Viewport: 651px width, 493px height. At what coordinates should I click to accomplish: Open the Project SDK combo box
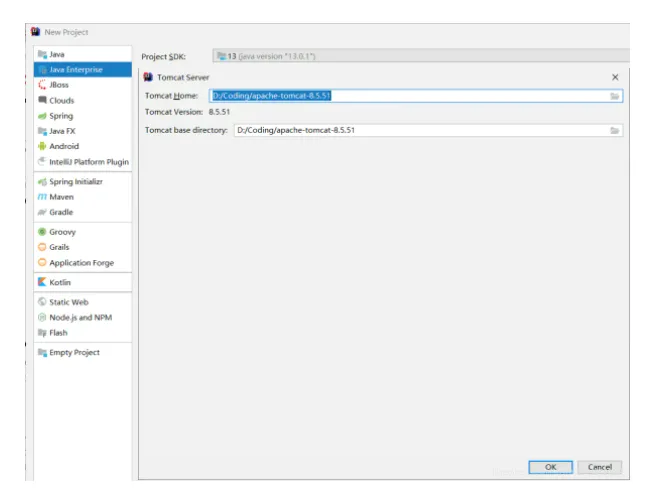[421, 56]
